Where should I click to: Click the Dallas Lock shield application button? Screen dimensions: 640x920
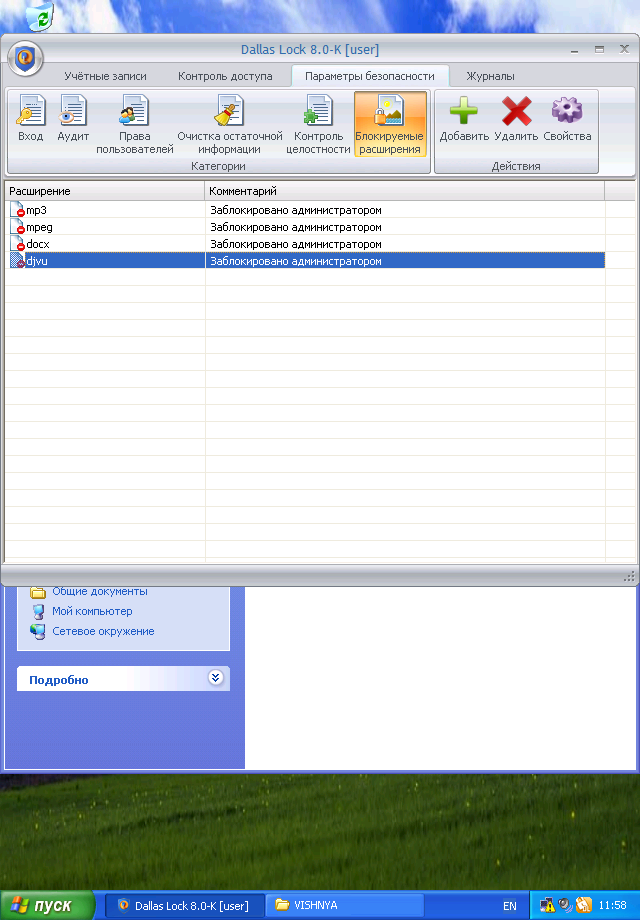(x=25, y=58)
